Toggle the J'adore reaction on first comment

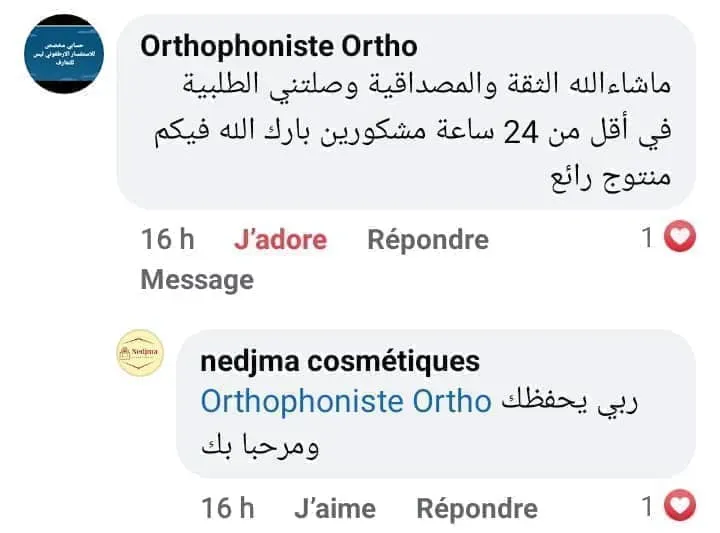tap(280, 240)
